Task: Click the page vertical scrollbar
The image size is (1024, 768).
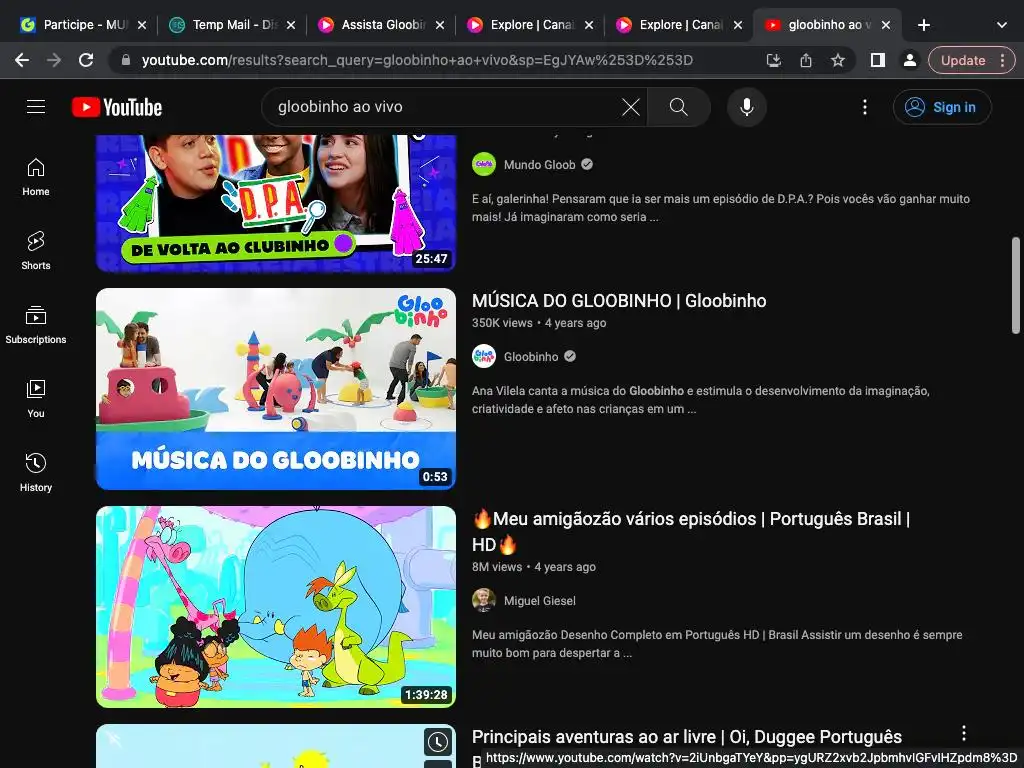Action: (1016, 286)
